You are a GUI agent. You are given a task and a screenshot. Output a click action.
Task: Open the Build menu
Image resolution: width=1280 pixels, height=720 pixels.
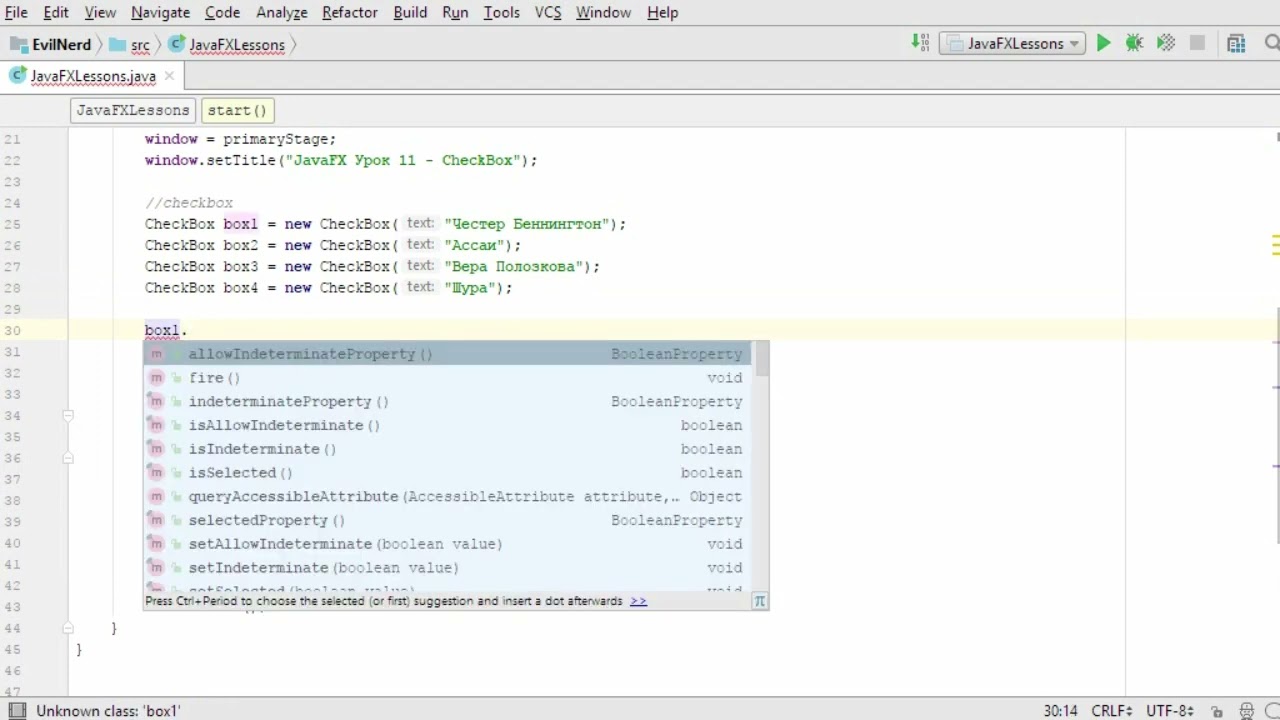pos(410,12)
